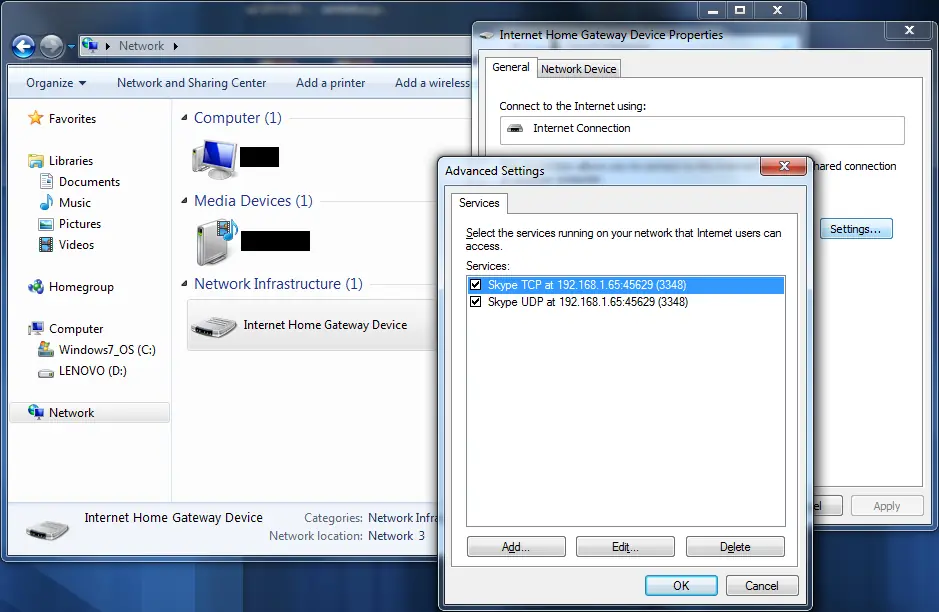Expand the arrow after Network breadcrumb
The width and height of the screenshot is (939, 612).
pos(175,46)
